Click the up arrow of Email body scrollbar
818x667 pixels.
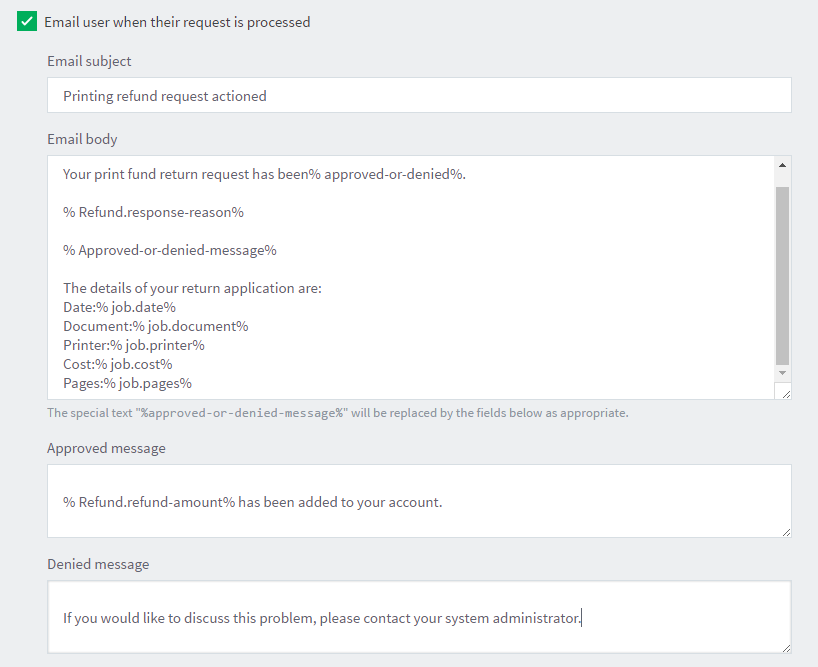(x=782, y=165)
